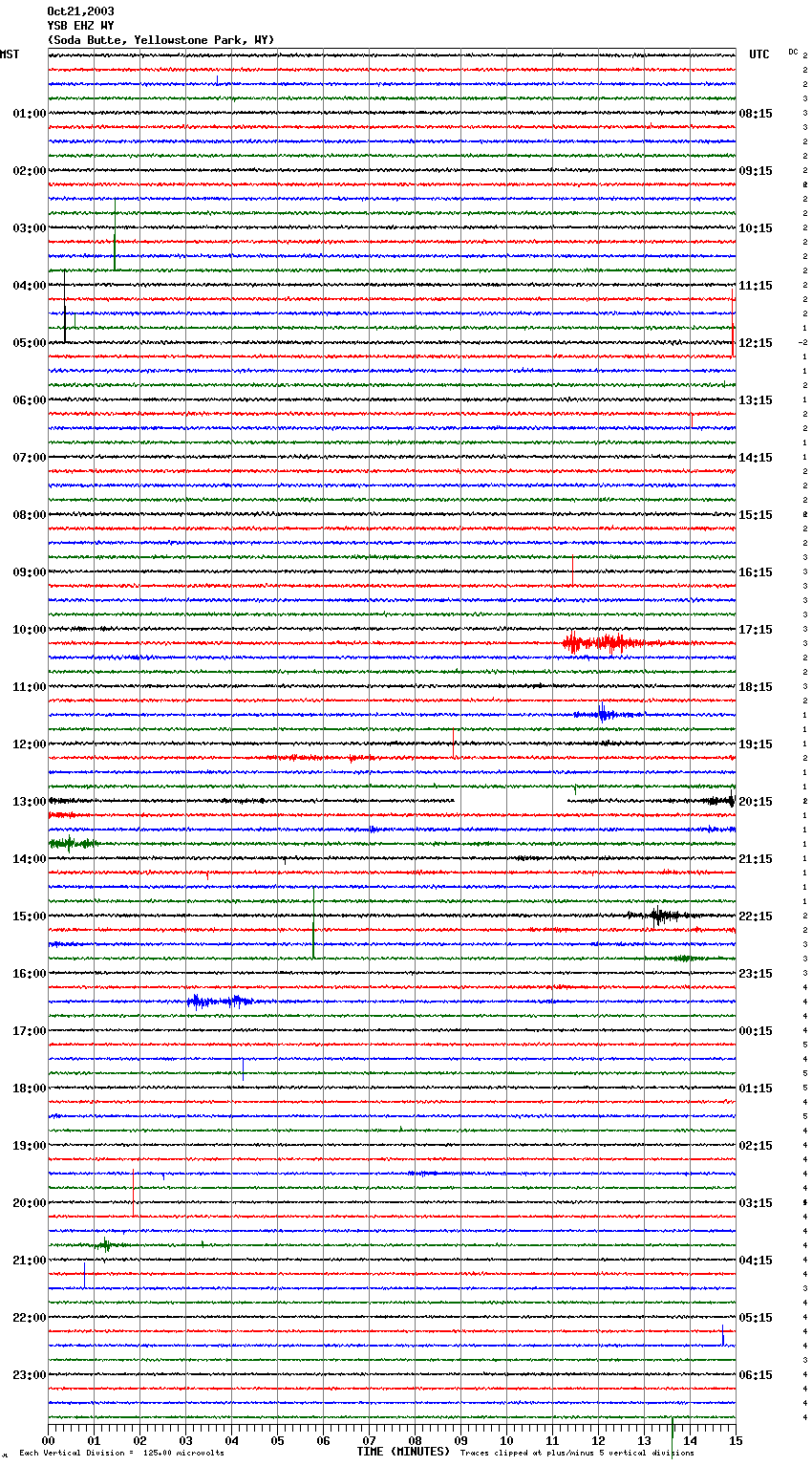Select the 12:00 MST row label

(x=29, y=744)
